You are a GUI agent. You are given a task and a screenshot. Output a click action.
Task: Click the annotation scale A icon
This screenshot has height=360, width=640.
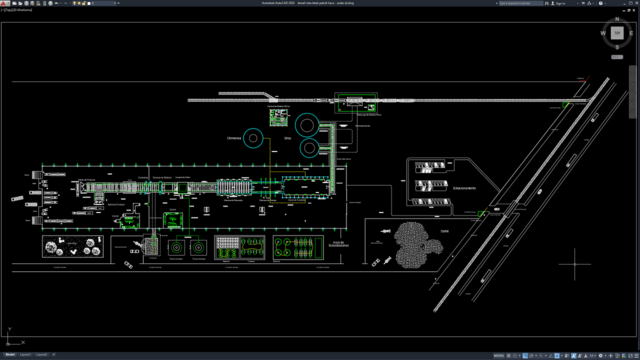click(586, 356)
